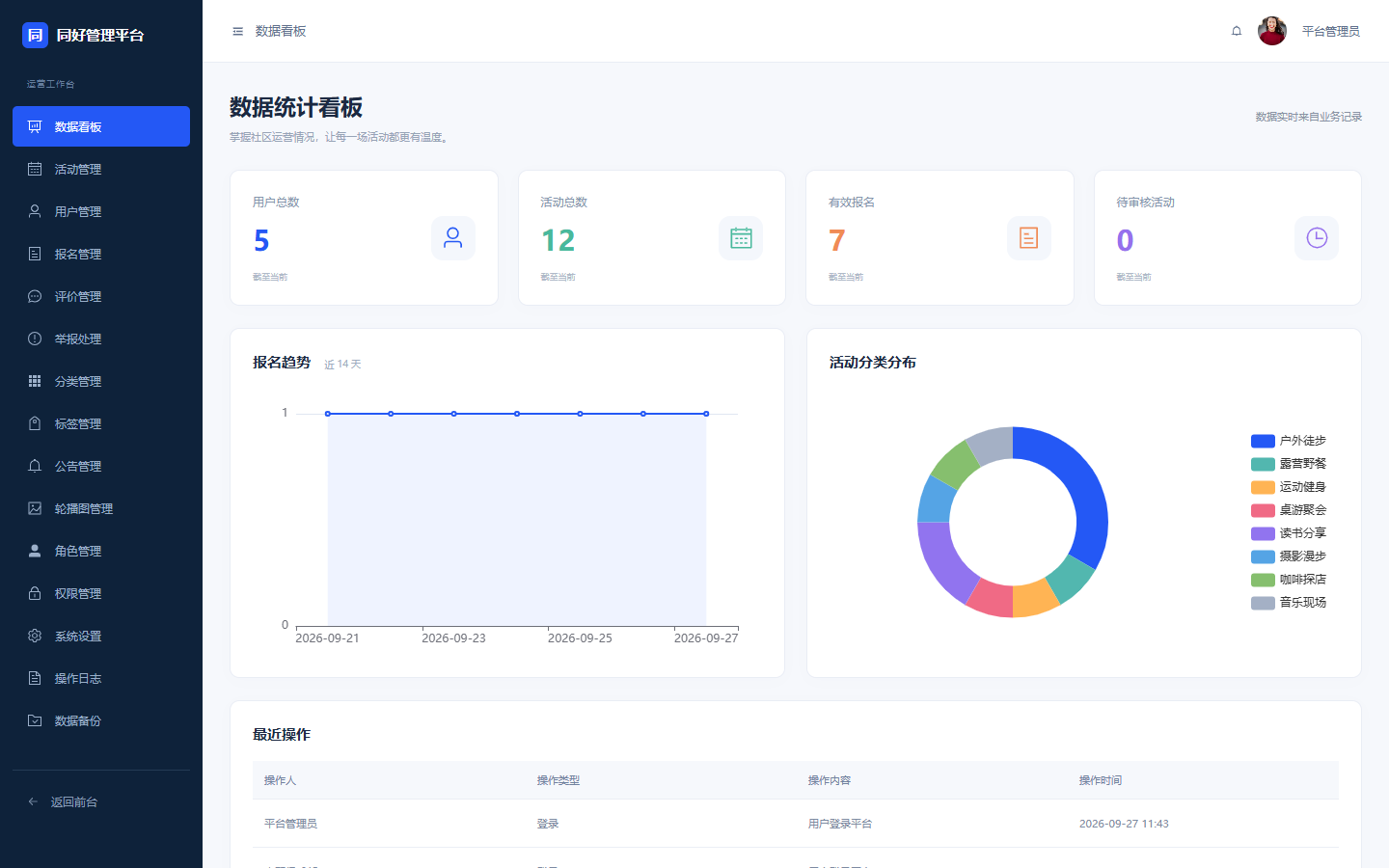Toggle the 露营野餐 legend item
The image size is (1389, 868).
pos(1289,464)
